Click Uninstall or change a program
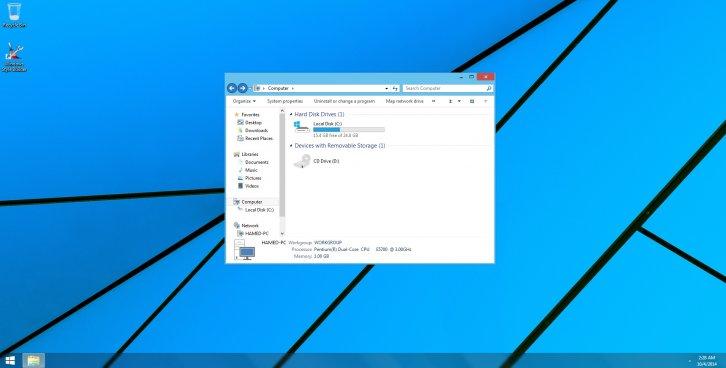Screen dimensions: 726x368 [344, 101]
